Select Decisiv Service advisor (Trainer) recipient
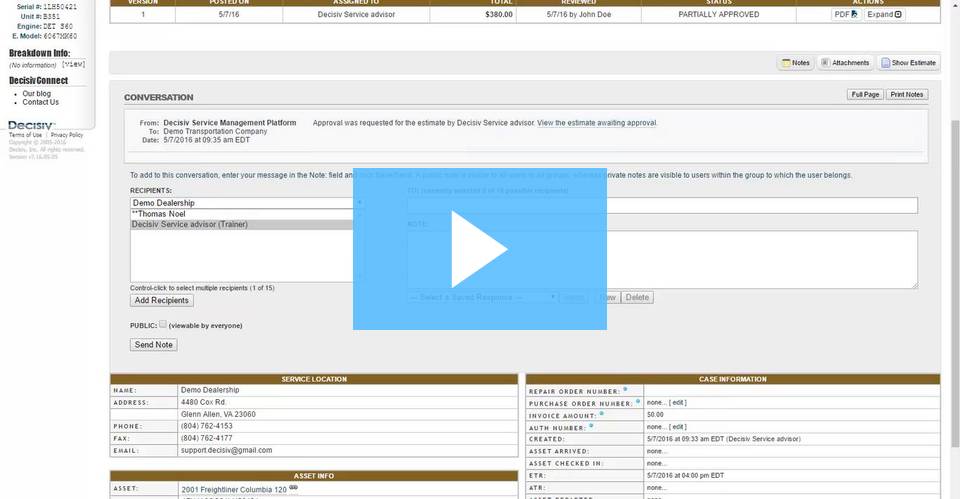Viewport: 960px width, 499px height. click(242, 225)
